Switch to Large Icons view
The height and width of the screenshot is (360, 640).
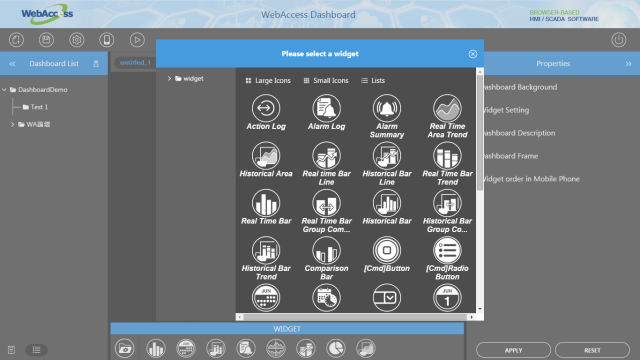268,80
